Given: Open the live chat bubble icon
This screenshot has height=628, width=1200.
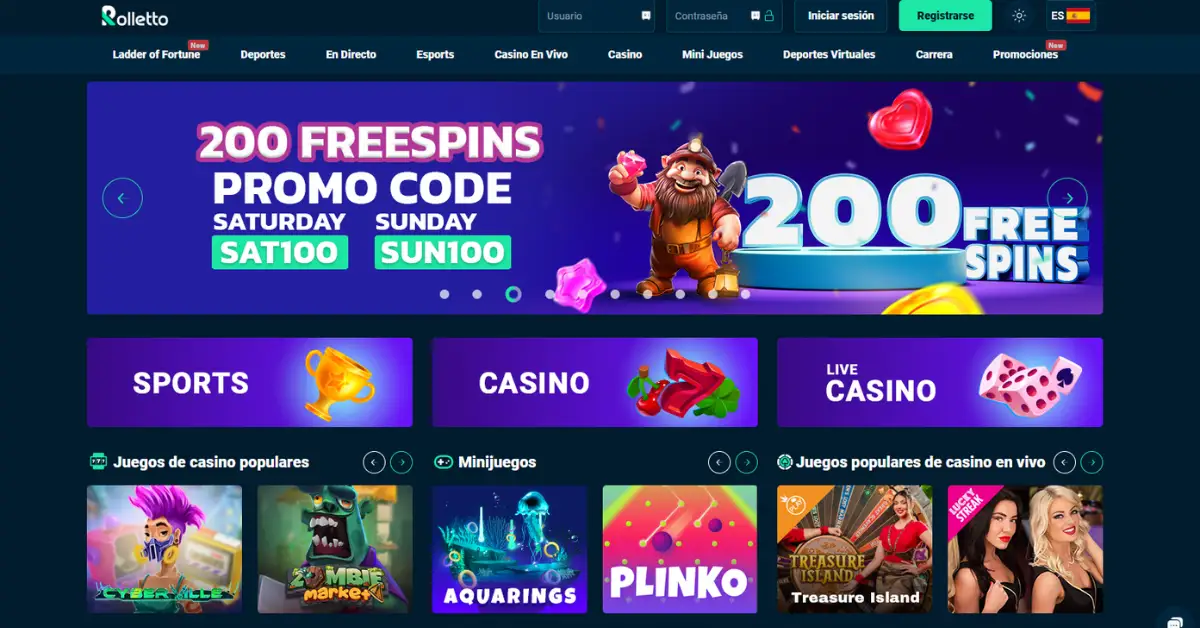Looking at the screenshot, I should point(1175,620).
